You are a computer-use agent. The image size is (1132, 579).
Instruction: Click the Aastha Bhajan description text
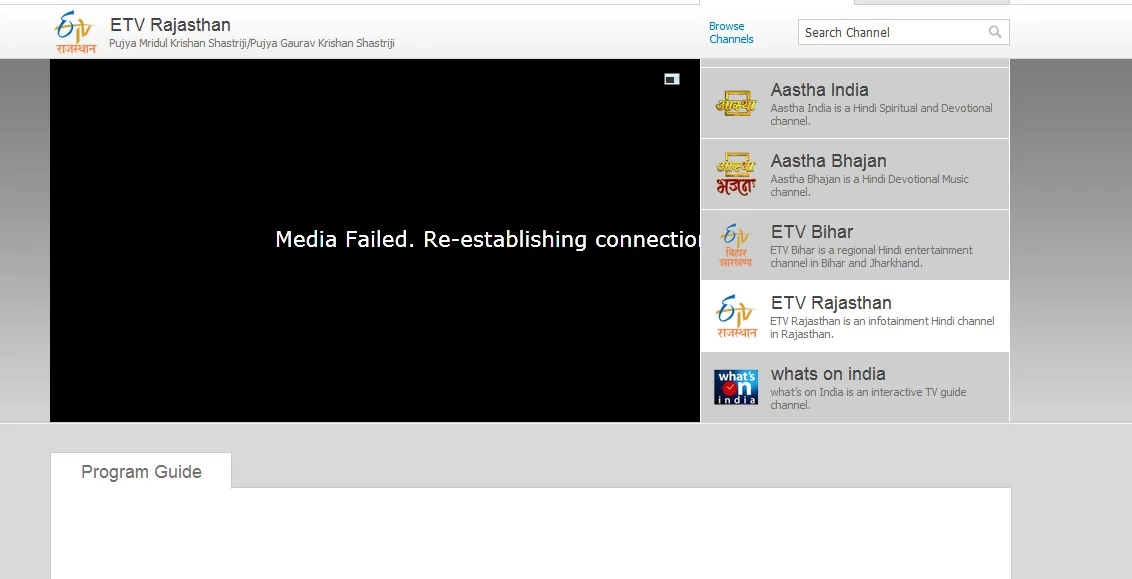point(869,186)
